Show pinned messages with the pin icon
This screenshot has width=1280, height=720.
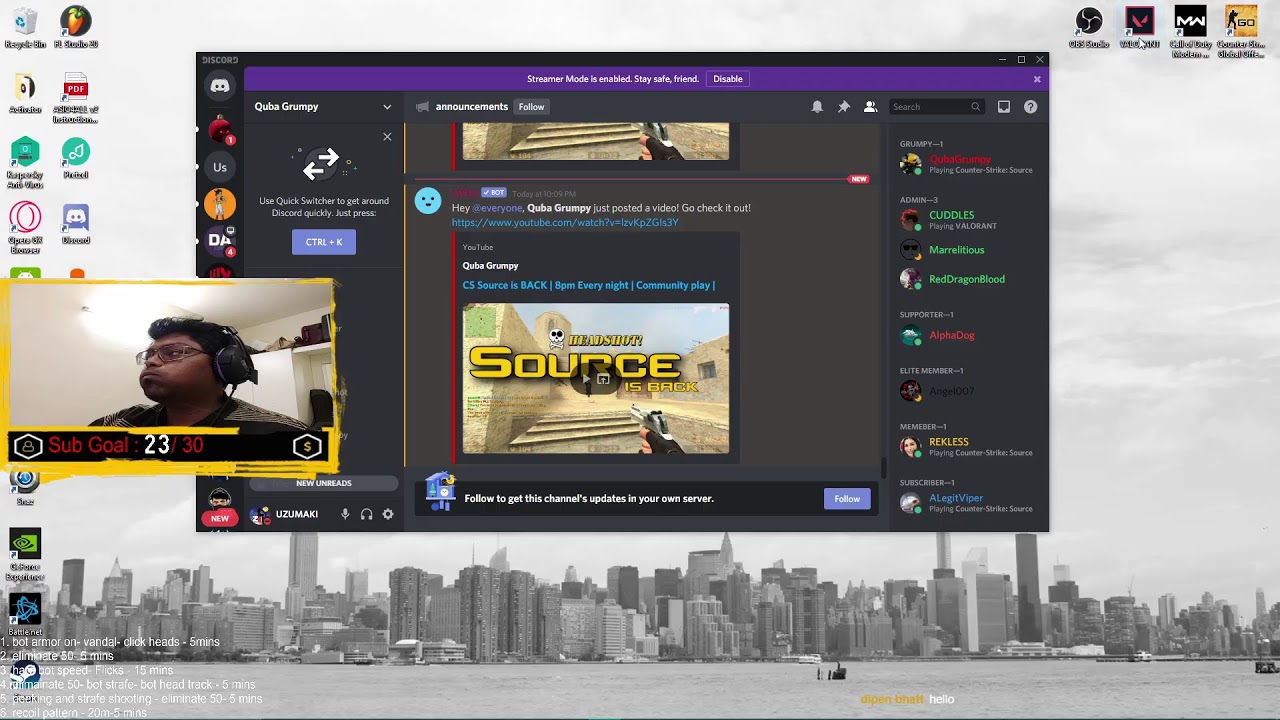pos(844,107)
